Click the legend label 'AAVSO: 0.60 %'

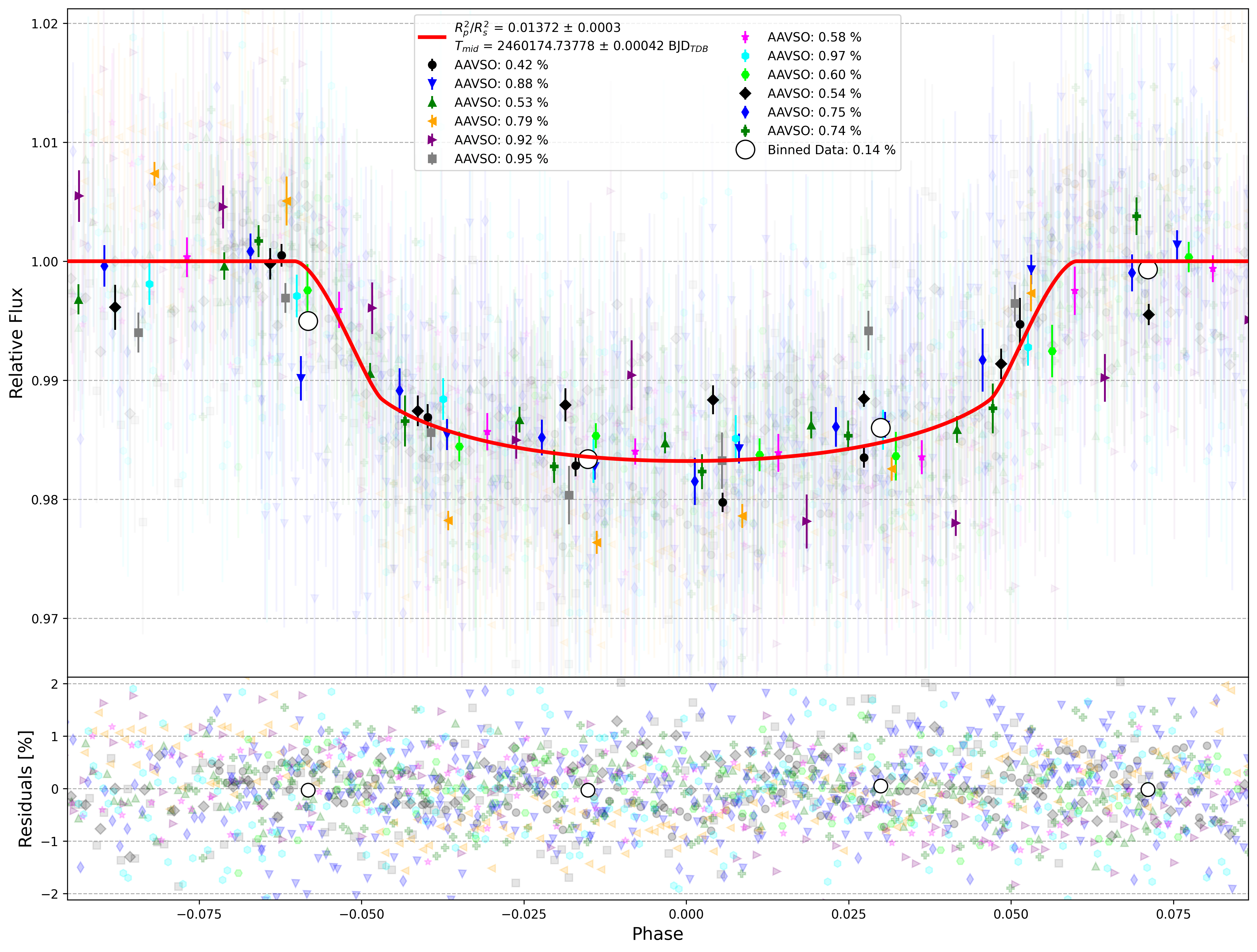(814, 75)
